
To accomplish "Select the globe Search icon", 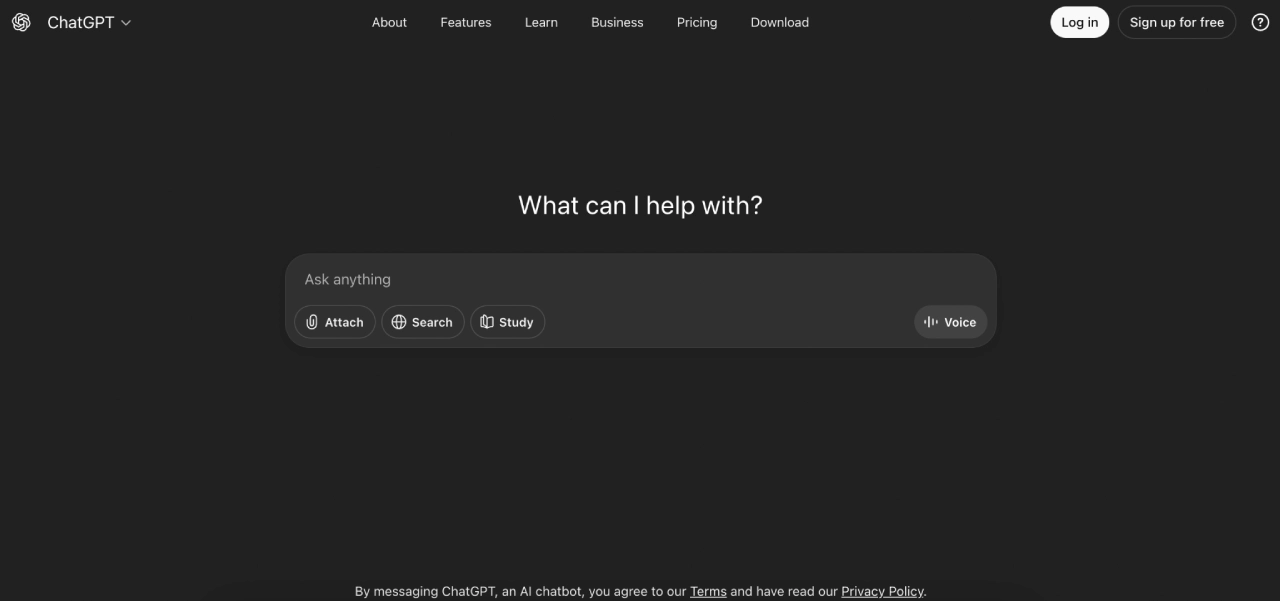I will click(x=399, y=322).
